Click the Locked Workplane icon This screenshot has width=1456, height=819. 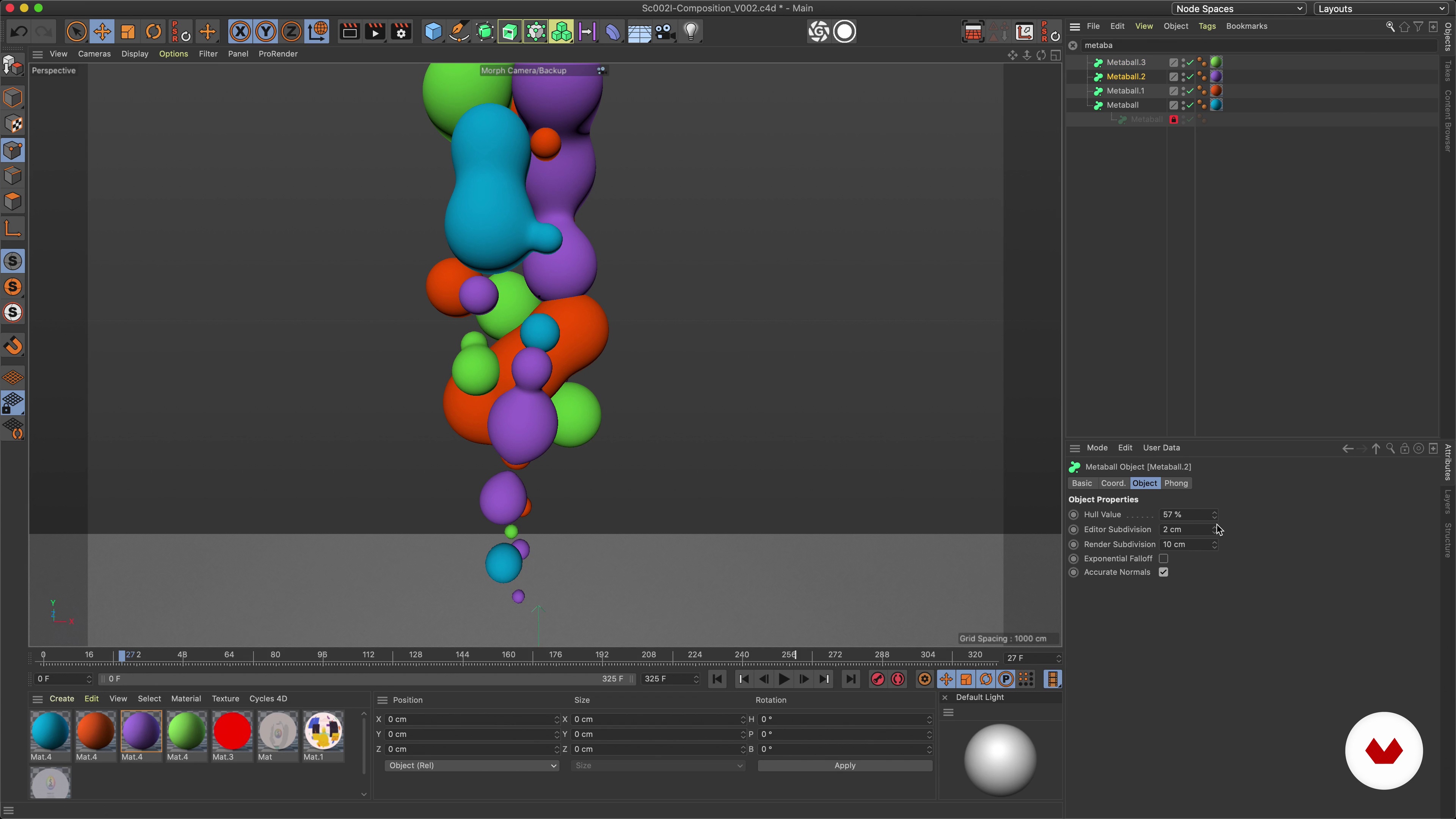click(x=13, y=403)
